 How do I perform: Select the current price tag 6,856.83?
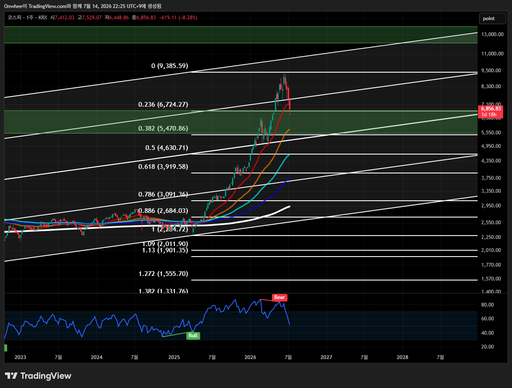pyautogui.click(x=490, y=111)
